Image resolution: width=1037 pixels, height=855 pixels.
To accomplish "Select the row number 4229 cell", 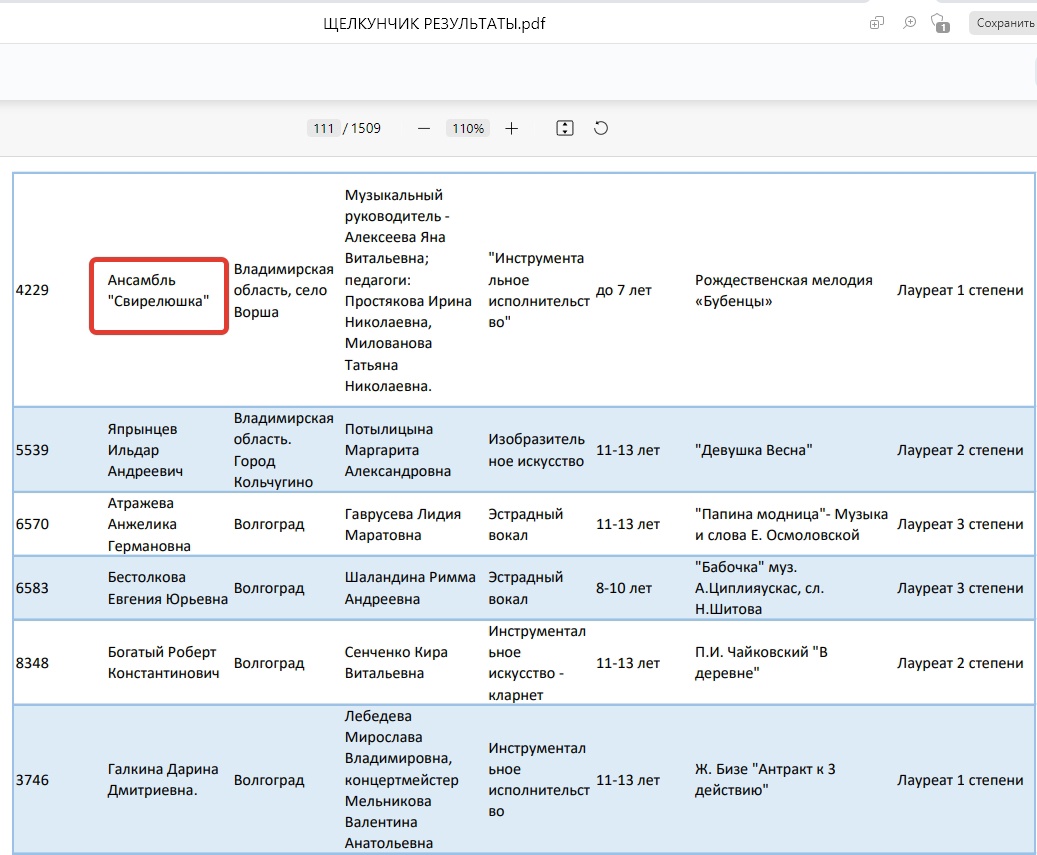I will point(32,290).
